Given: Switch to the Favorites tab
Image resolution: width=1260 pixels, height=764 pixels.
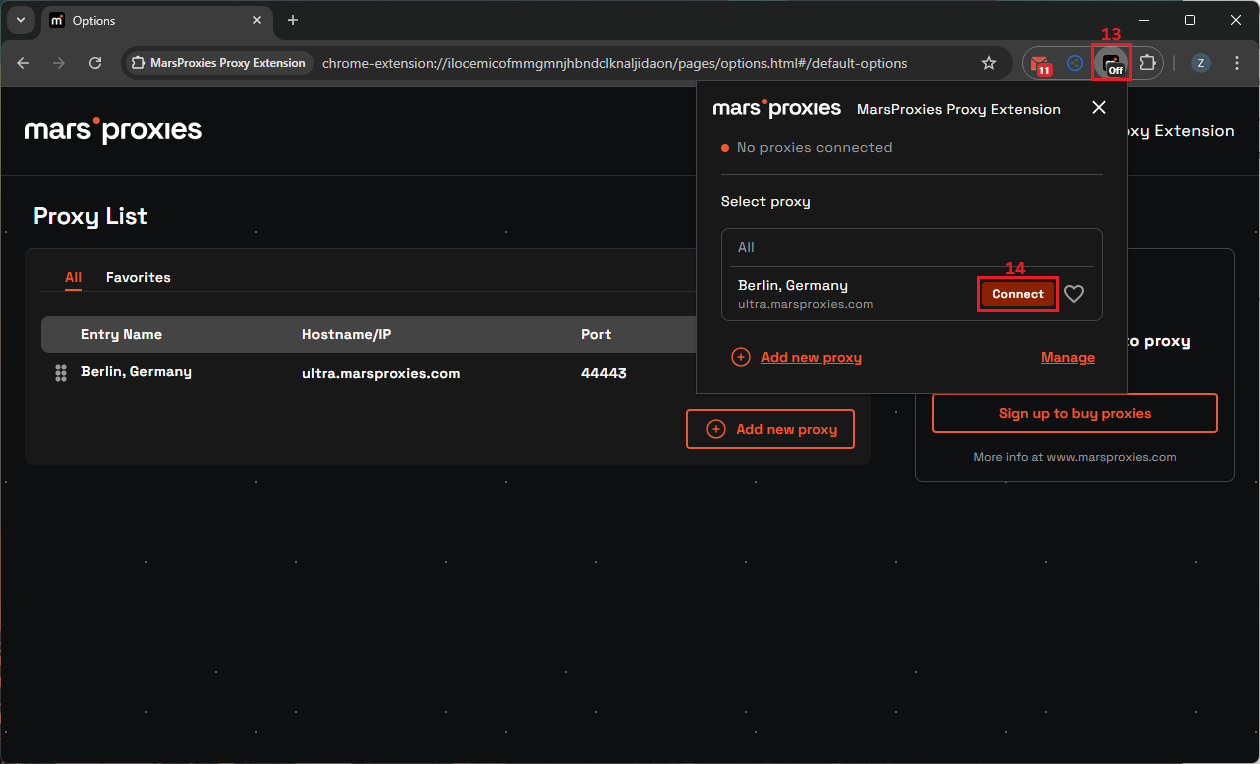Looking at the screenshot, I should pos(138,277).
